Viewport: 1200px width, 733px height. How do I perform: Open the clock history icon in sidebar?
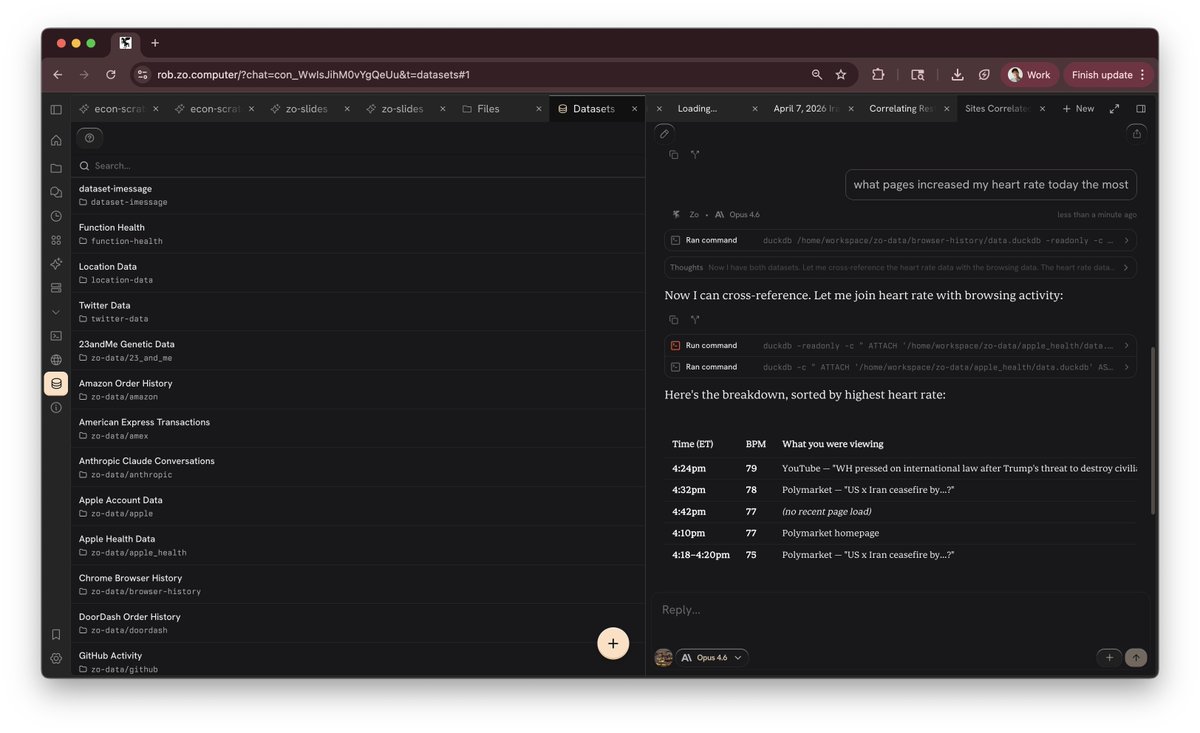tap(56, 216)
